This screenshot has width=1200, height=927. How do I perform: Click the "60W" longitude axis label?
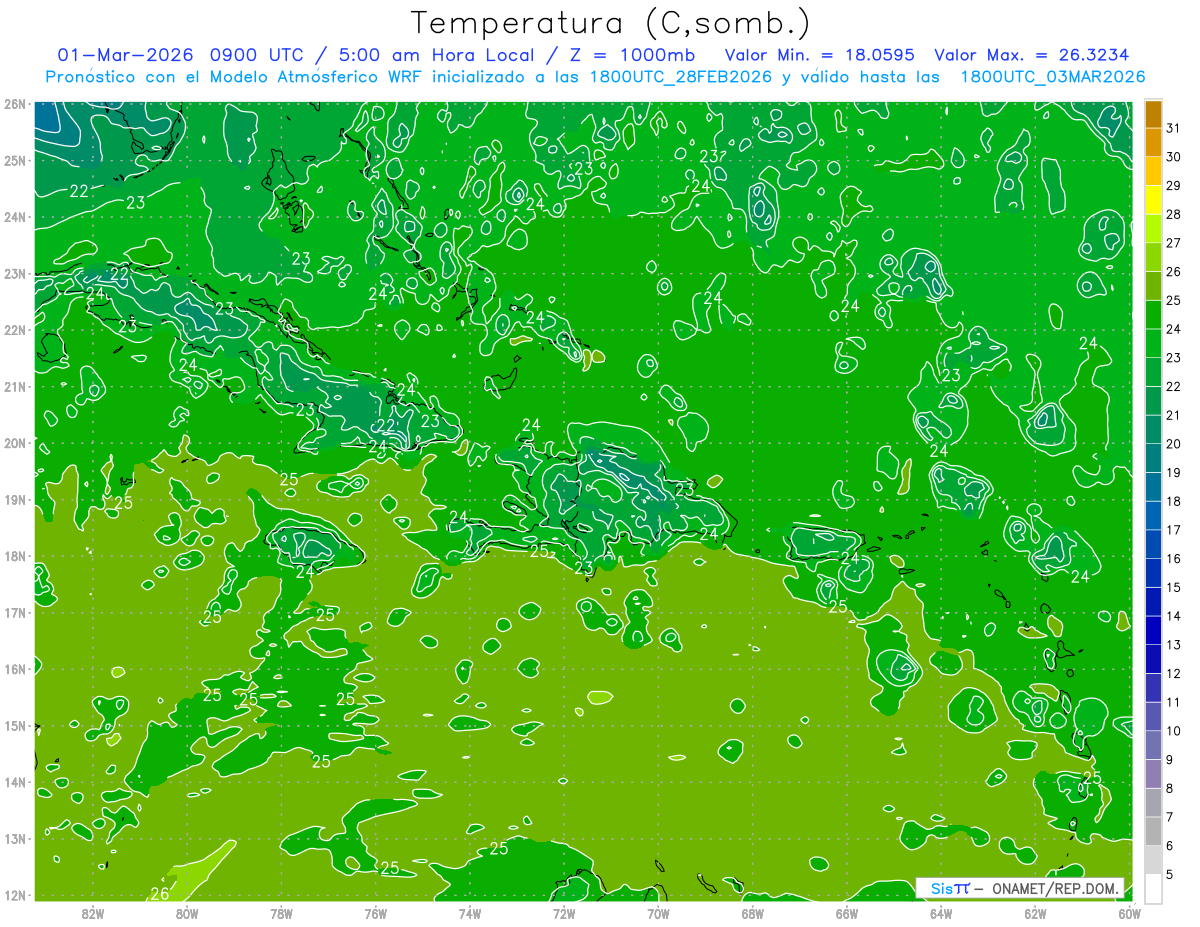pos(1130,913)
